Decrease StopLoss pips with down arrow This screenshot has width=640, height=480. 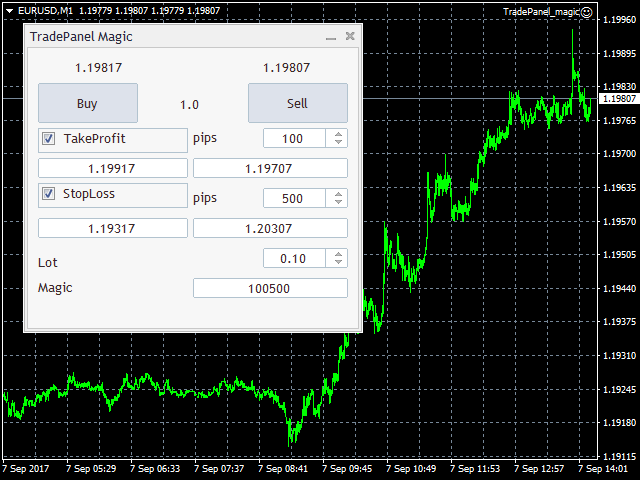(x=339, y=203)
